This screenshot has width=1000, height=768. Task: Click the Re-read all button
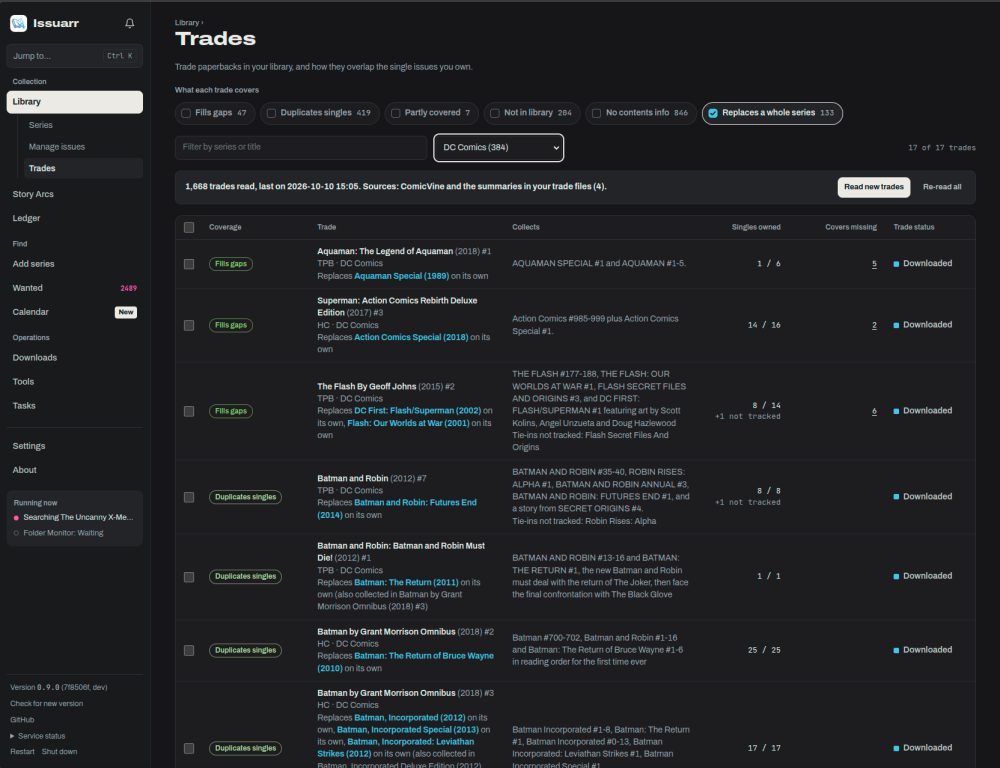[941, 188]
